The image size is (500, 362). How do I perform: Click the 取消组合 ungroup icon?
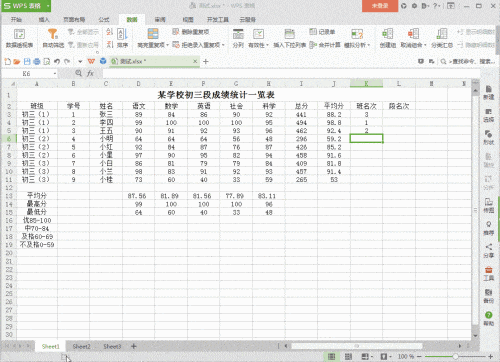(x=413, y=34)
